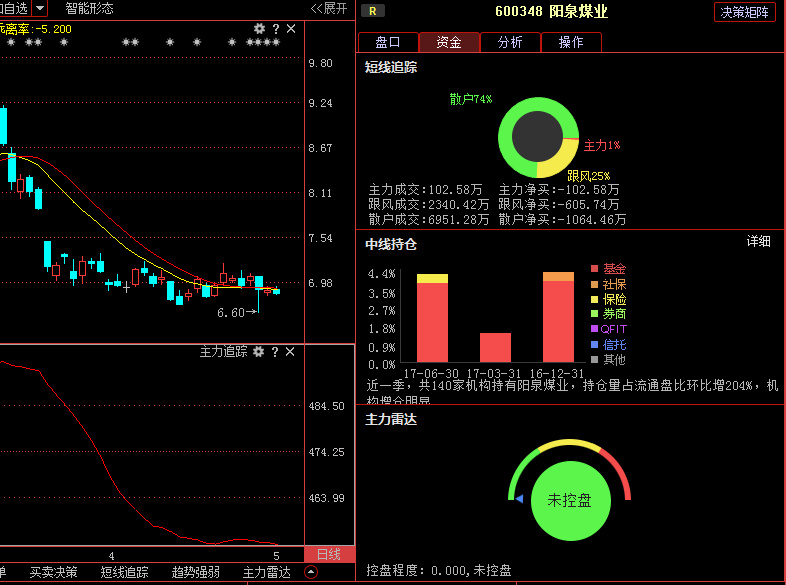Switch to 盘口 tab
786x585 pixels.
[x=388, y=42]
